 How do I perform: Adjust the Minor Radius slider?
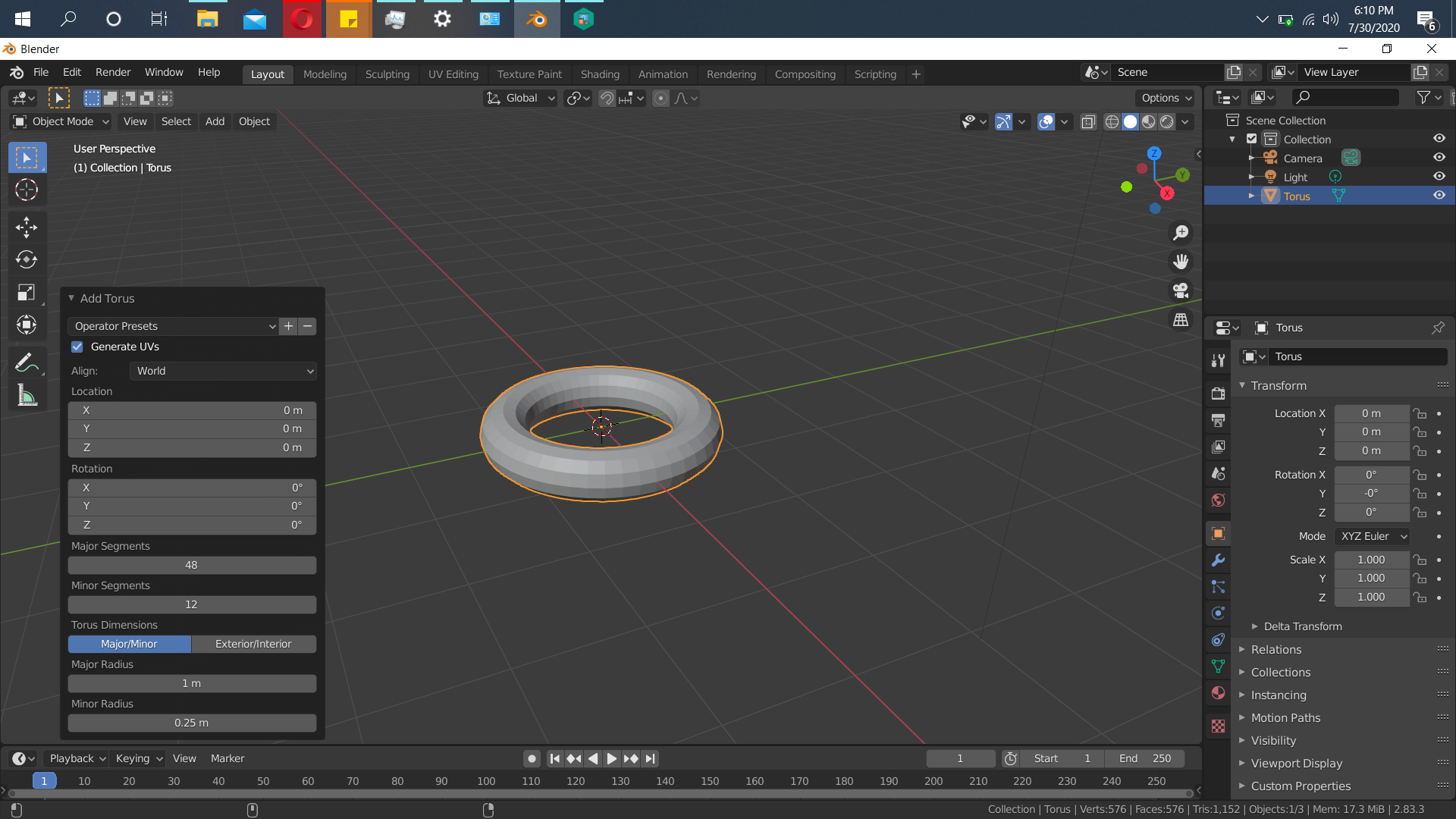(x=192, y=723)
